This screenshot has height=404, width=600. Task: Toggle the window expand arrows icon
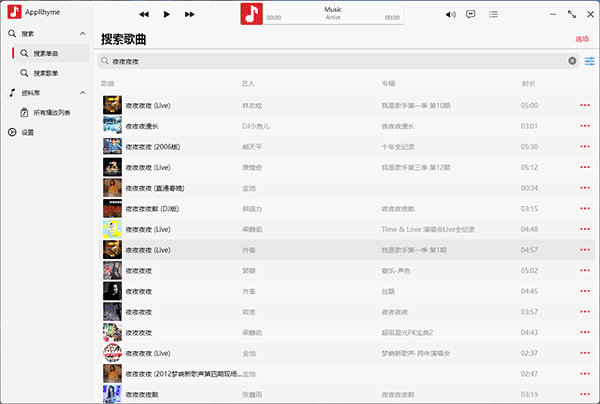click(572, 15)
